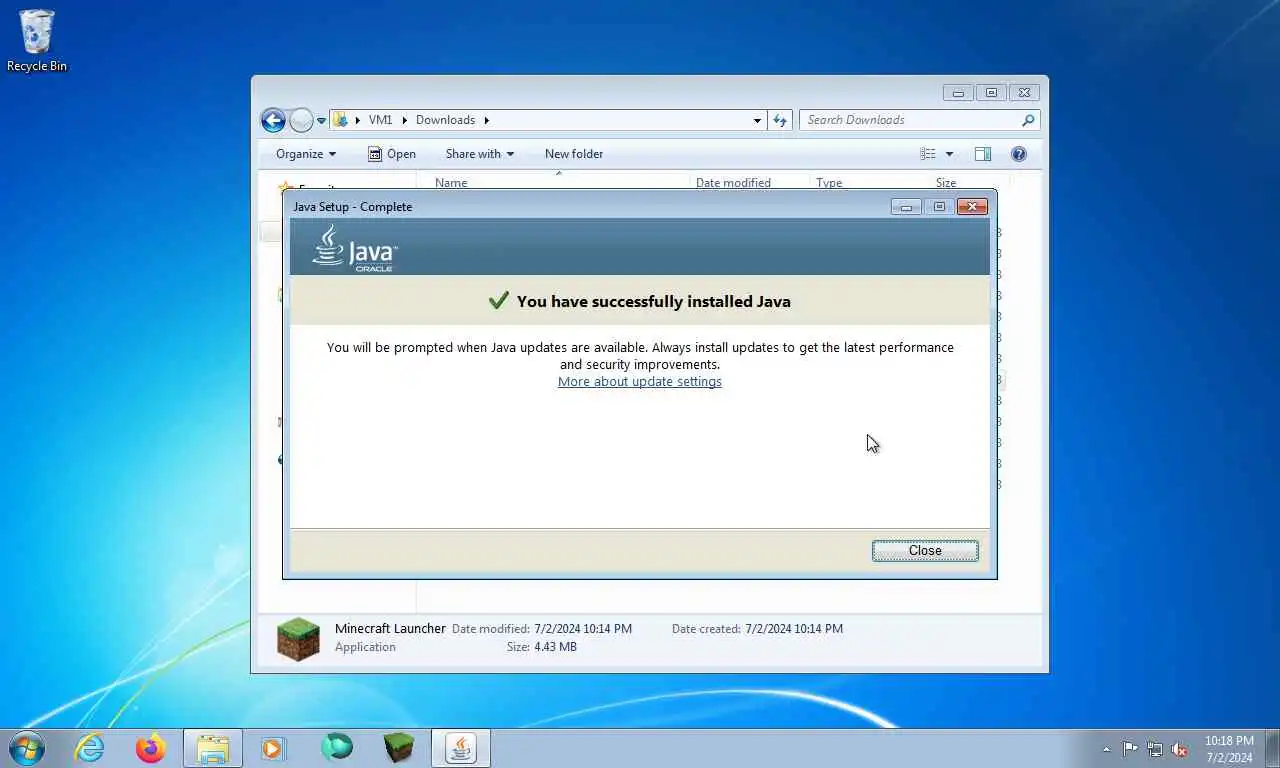The width and height of the screenshot is (1280, 768).
Task: Click the Minecraft Launcher icon in details pane
Action: coord(298,638)
